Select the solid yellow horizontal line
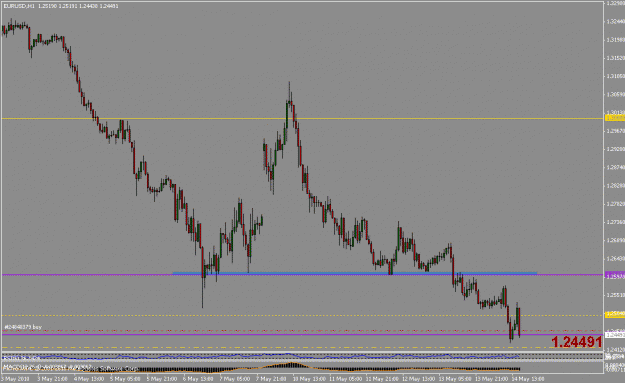The width and height of the screenshot is (625, 383). coord(303,118)
